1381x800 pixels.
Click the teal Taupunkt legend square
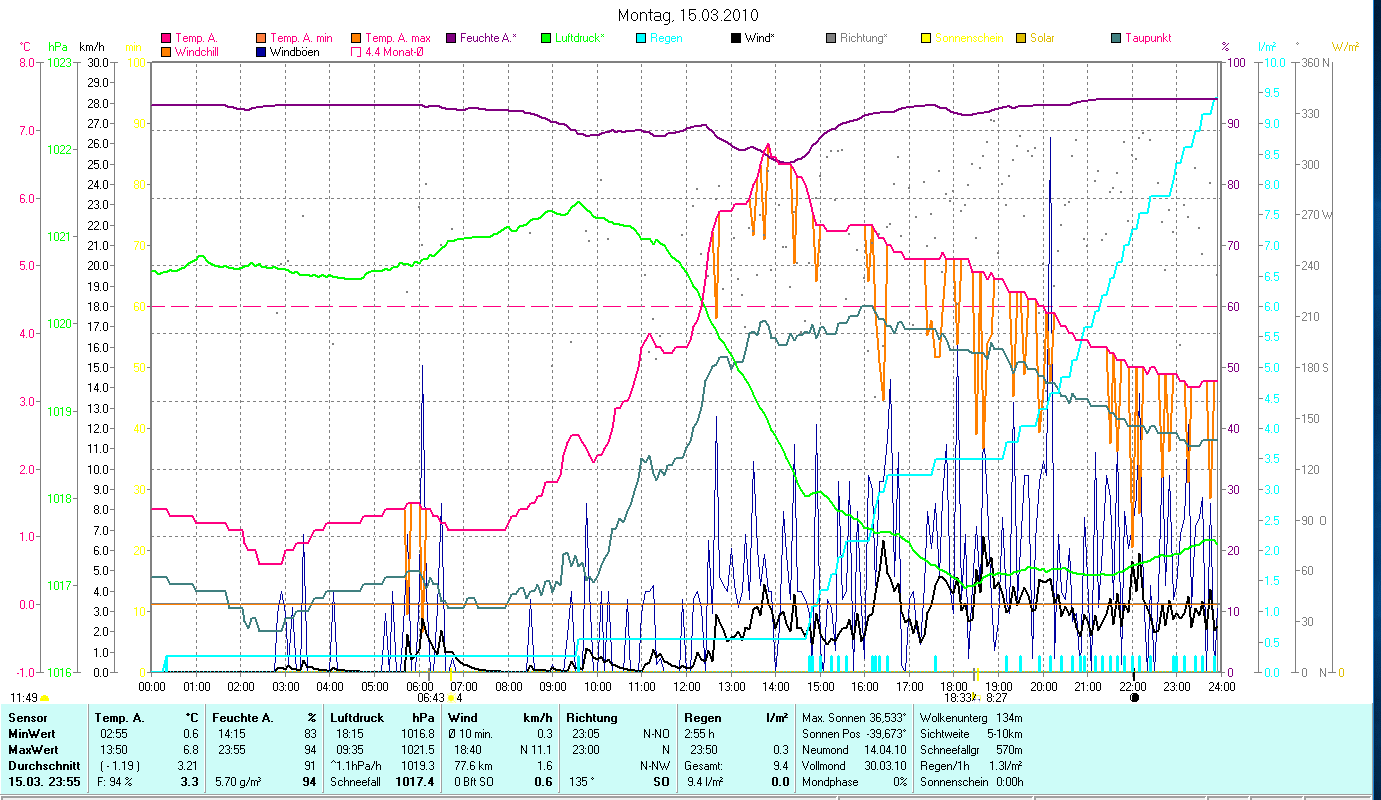(x=1116, y=38)
